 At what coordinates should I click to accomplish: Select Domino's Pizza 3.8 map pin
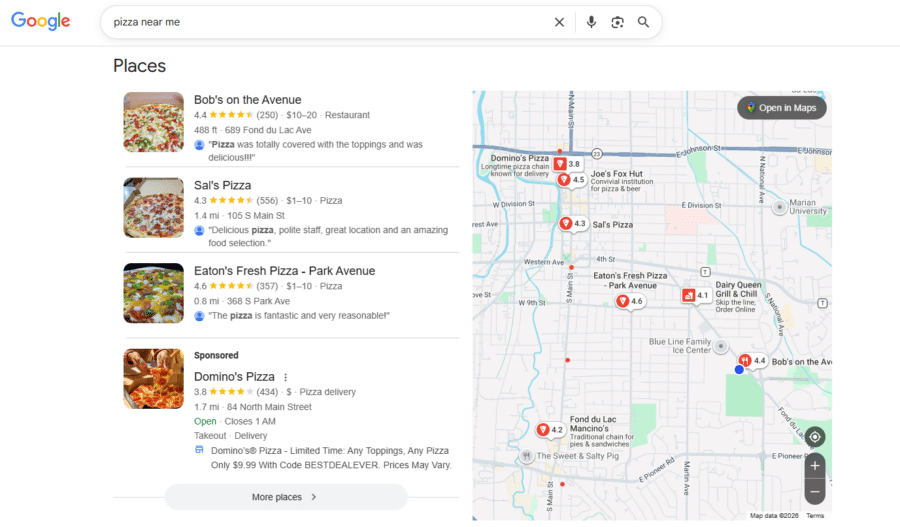(x=567, y=164)
